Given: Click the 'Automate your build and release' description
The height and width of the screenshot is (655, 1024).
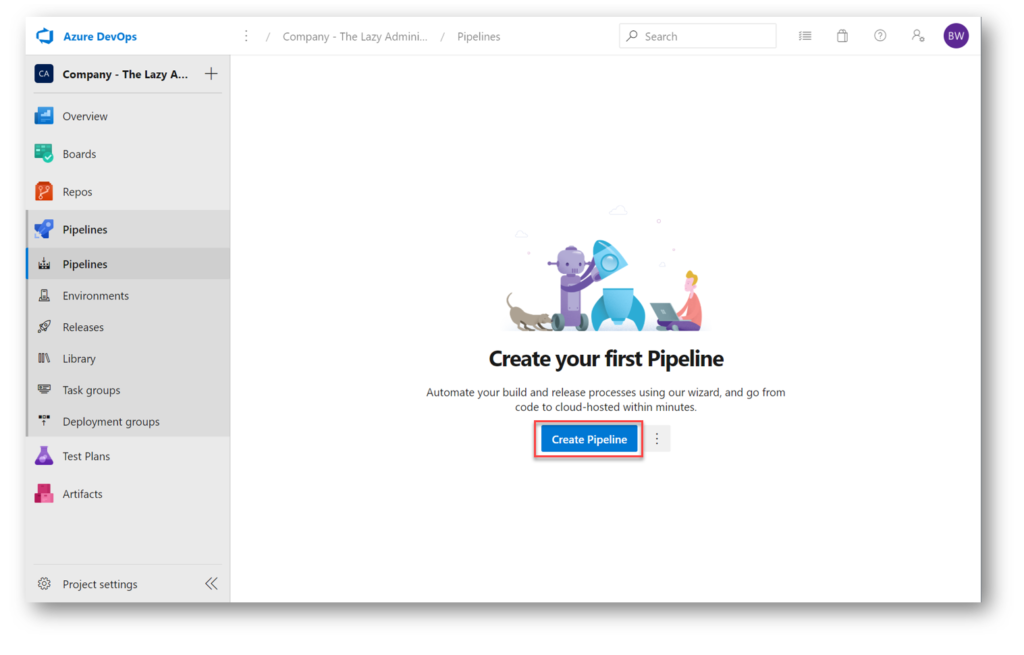Looking at the screenshot, I should pos(606,400).
